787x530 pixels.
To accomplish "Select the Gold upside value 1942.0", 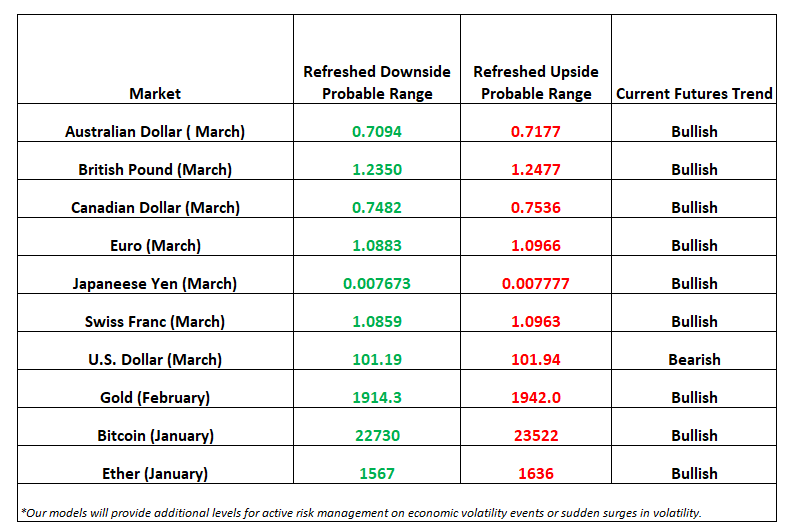I will point(536,398).
